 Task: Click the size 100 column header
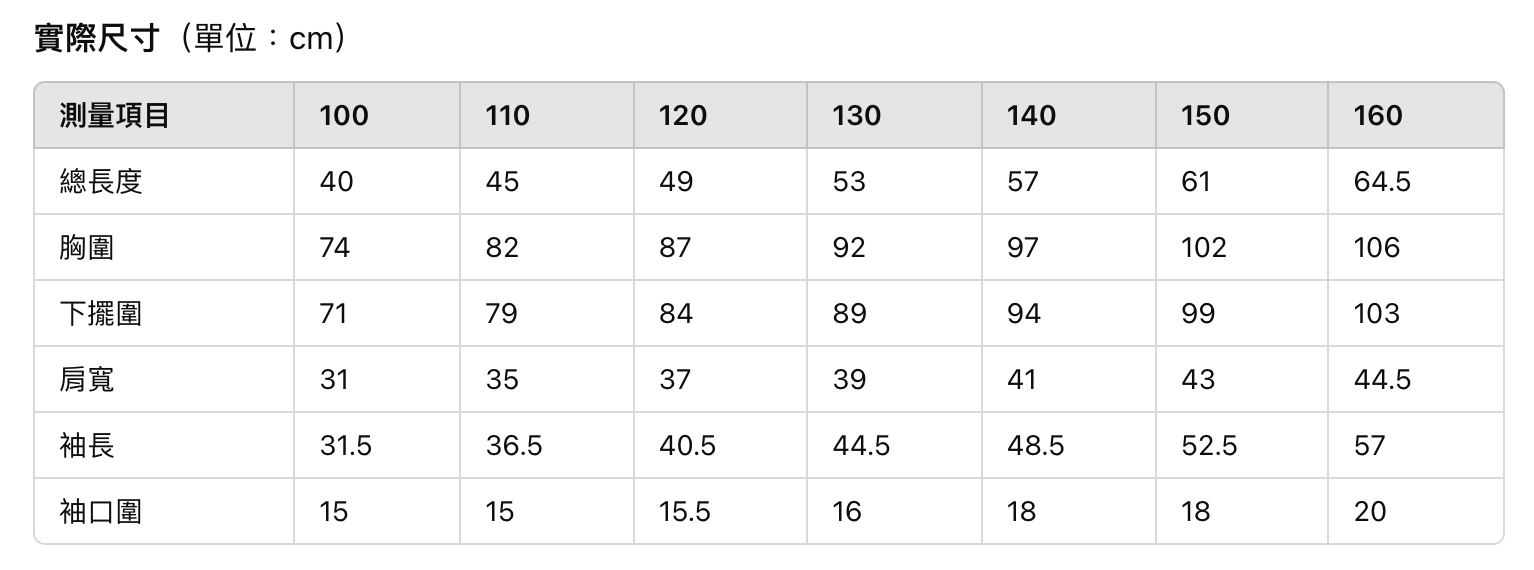click(x=344, y=116)
